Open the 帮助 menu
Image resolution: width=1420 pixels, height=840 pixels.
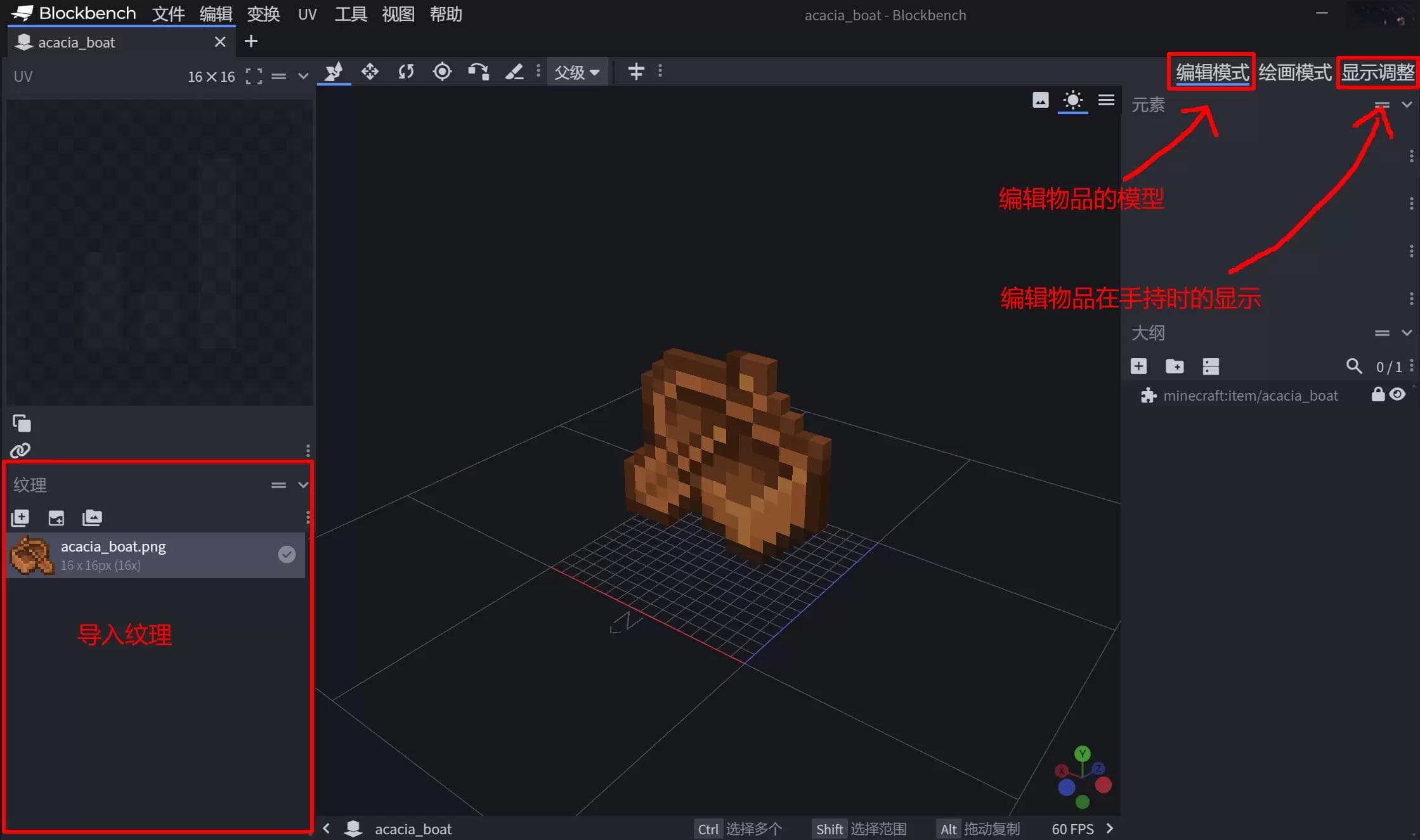pos(446,14)
